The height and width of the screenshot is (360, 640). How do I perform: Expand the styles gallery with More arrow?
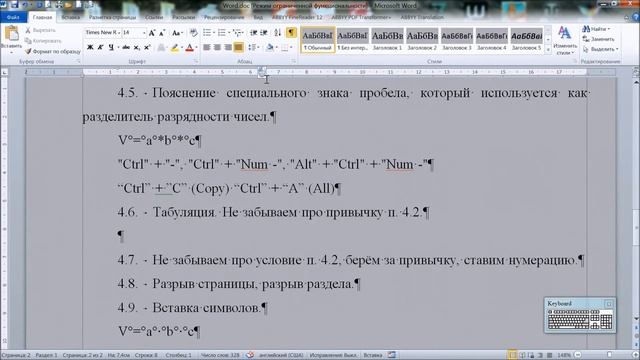[548, 49]
